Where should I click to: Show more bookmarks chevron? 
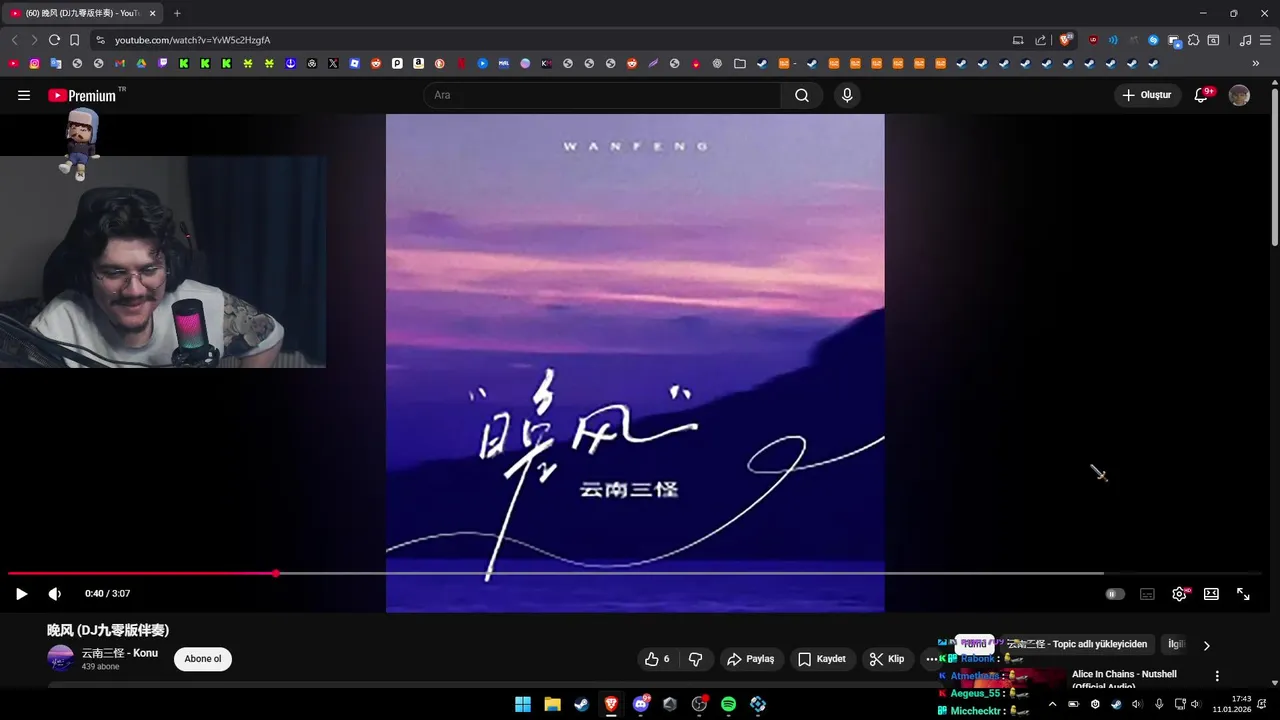point(1256,63)
